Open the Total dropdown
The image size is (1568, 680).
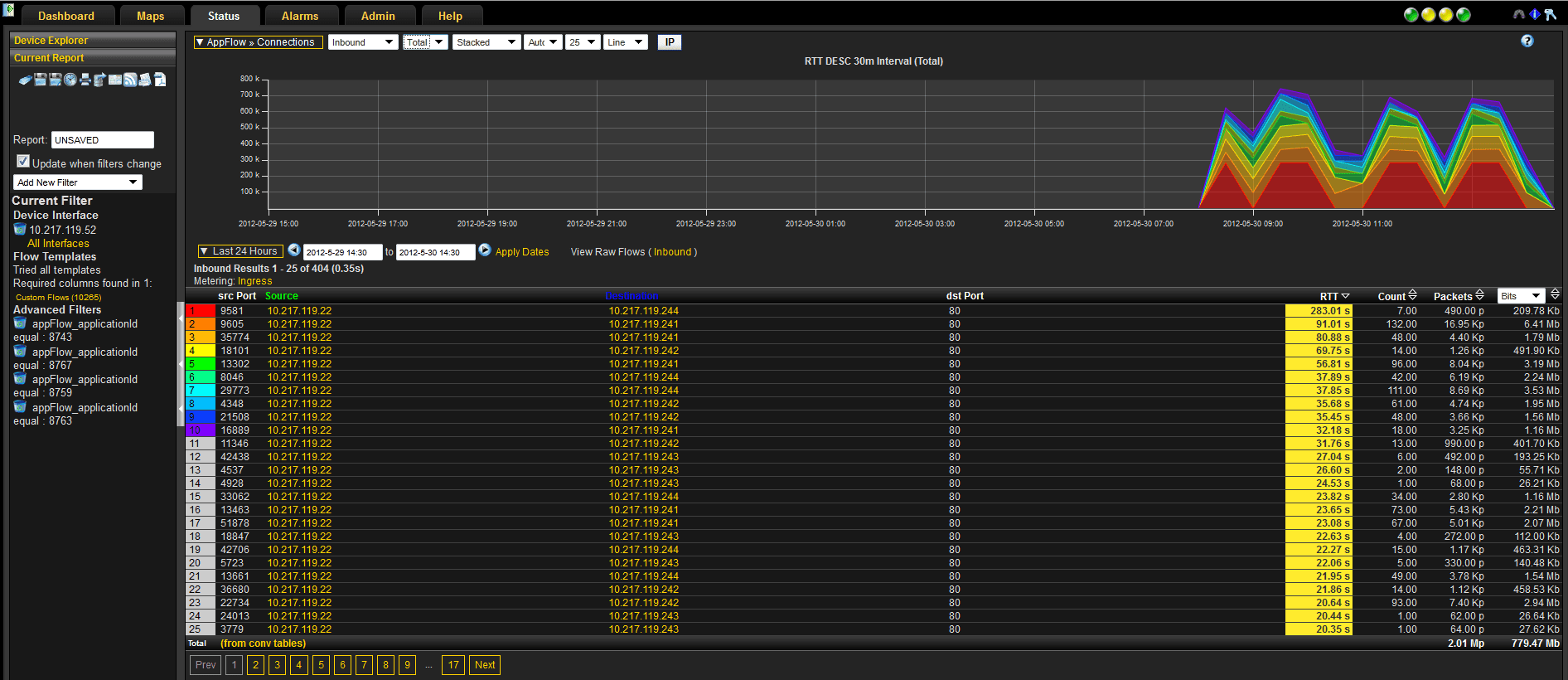tap(425, 42)
